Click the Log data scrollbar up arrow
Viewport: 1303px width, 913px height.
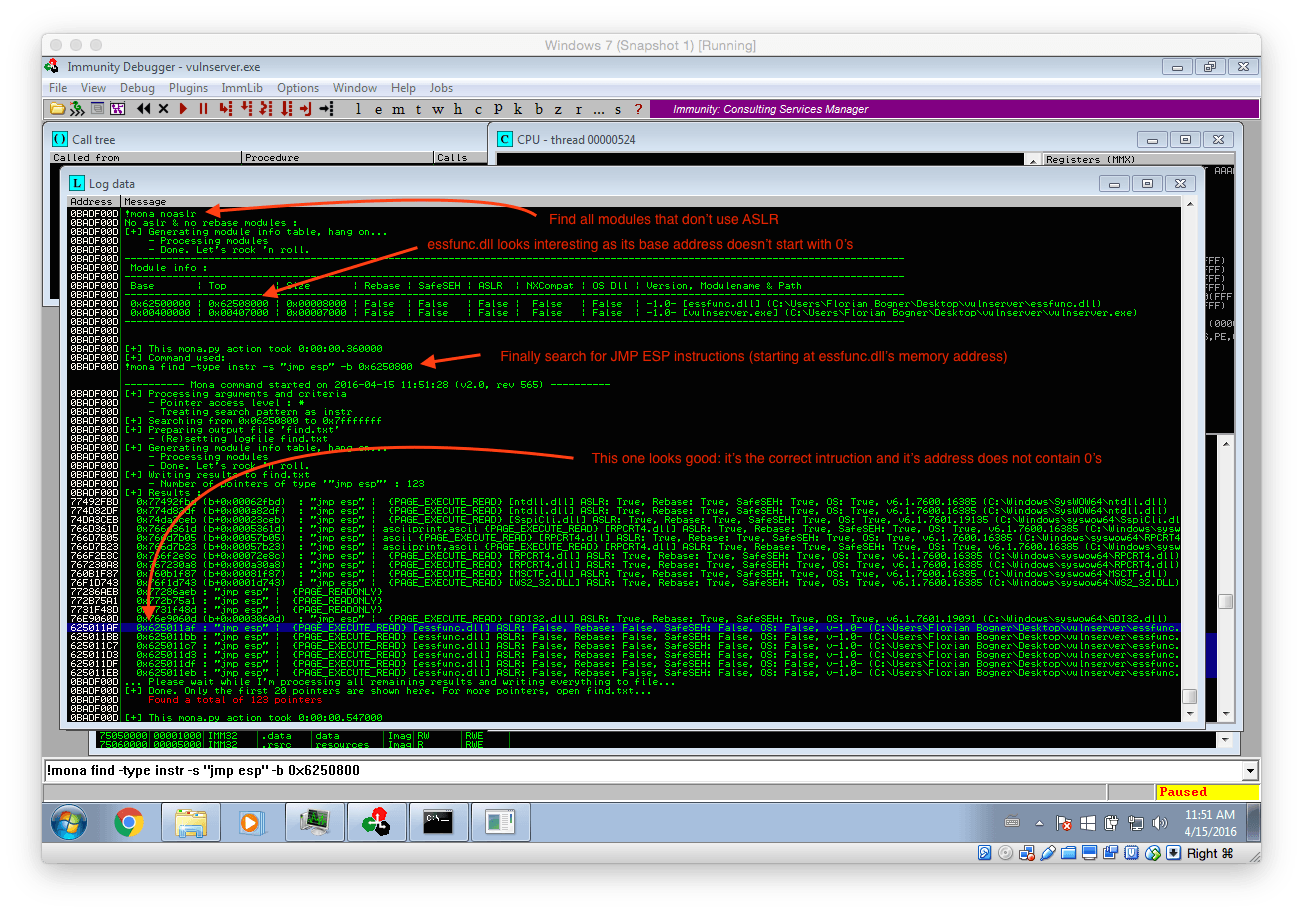click(1189, 205)
